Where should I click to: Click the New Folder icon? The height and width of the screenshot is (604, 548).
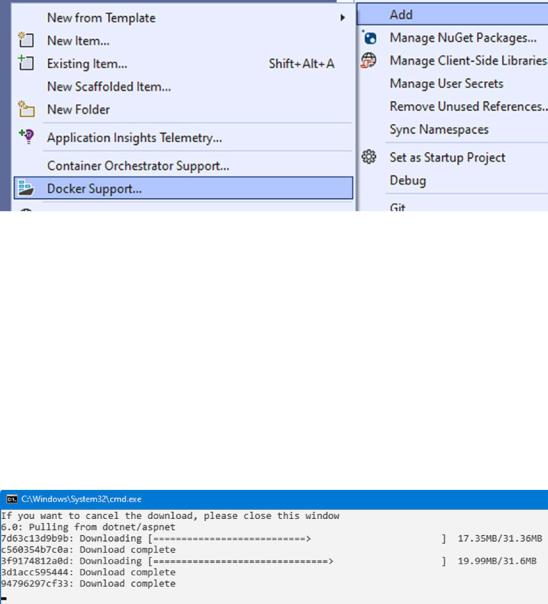(26, 109)
